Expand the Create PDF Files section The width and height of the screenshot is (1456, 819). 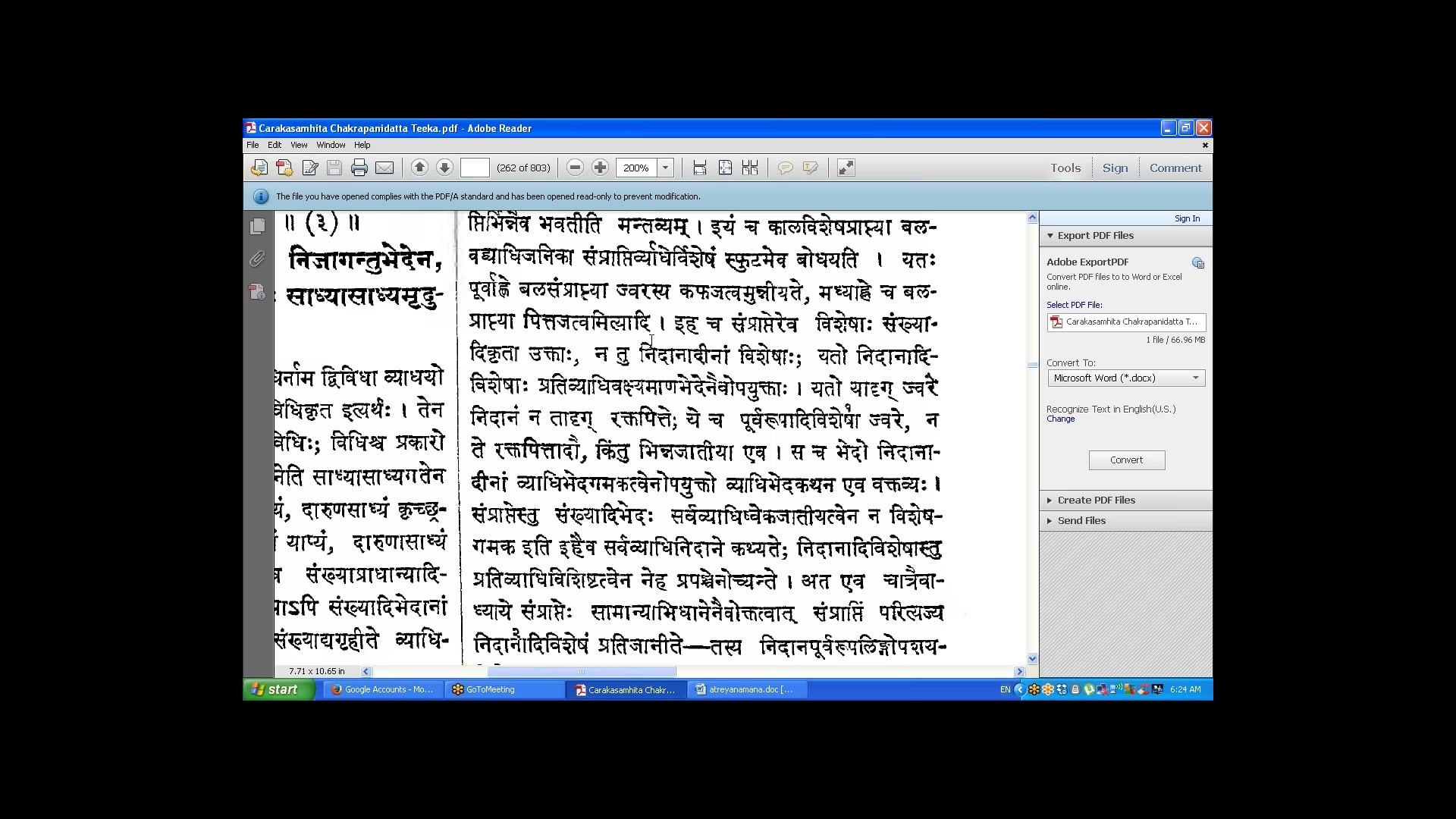point(1096,500)
